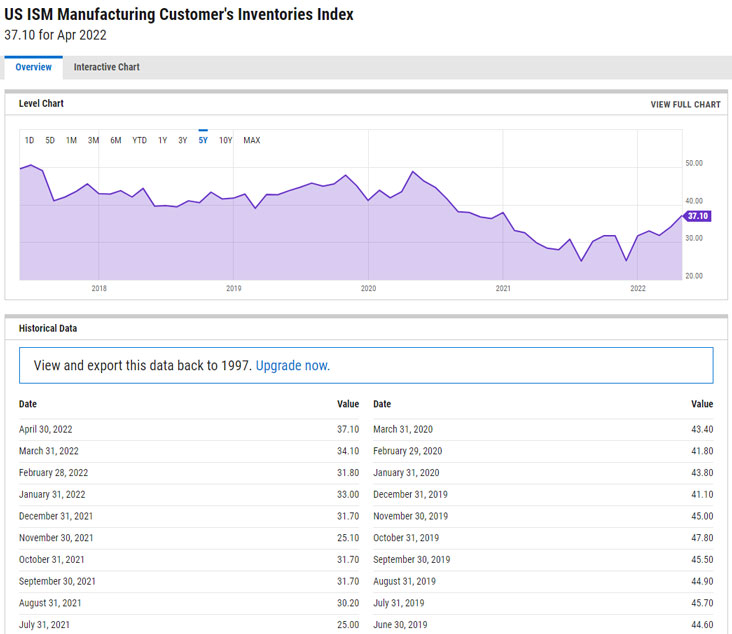The image size is (732, 634).
Task: Choose the 1M time range
Action: (x=71, y=140)
